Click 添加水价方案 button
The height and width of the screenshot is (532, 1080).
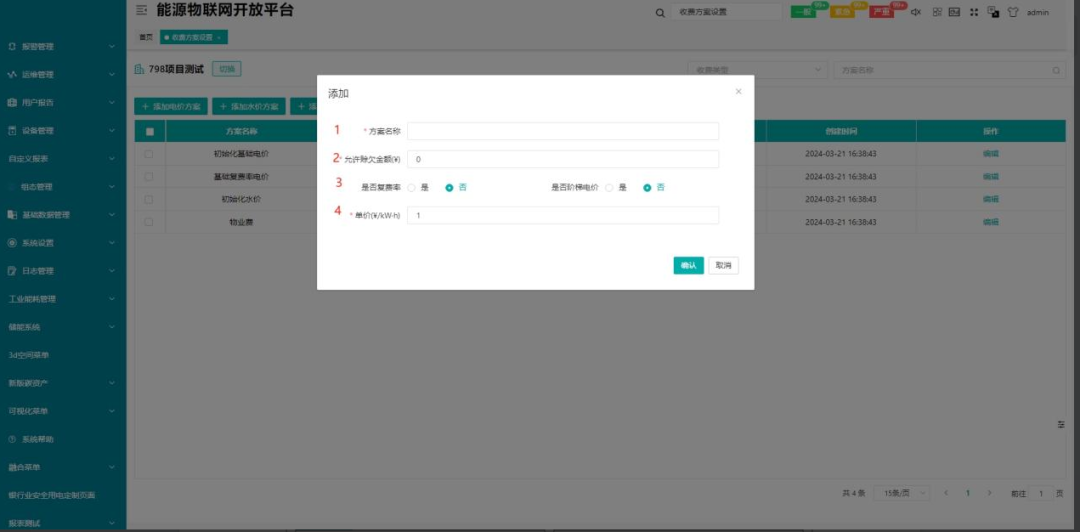click(x=249, y=107)
